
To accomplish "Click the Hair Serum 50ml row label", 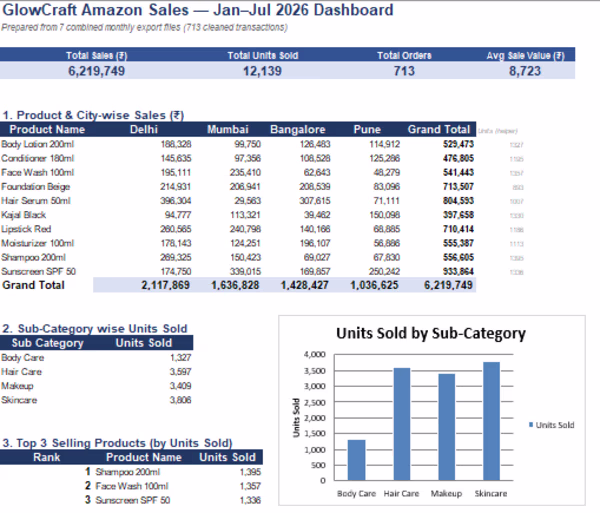I will coord(36,201).
